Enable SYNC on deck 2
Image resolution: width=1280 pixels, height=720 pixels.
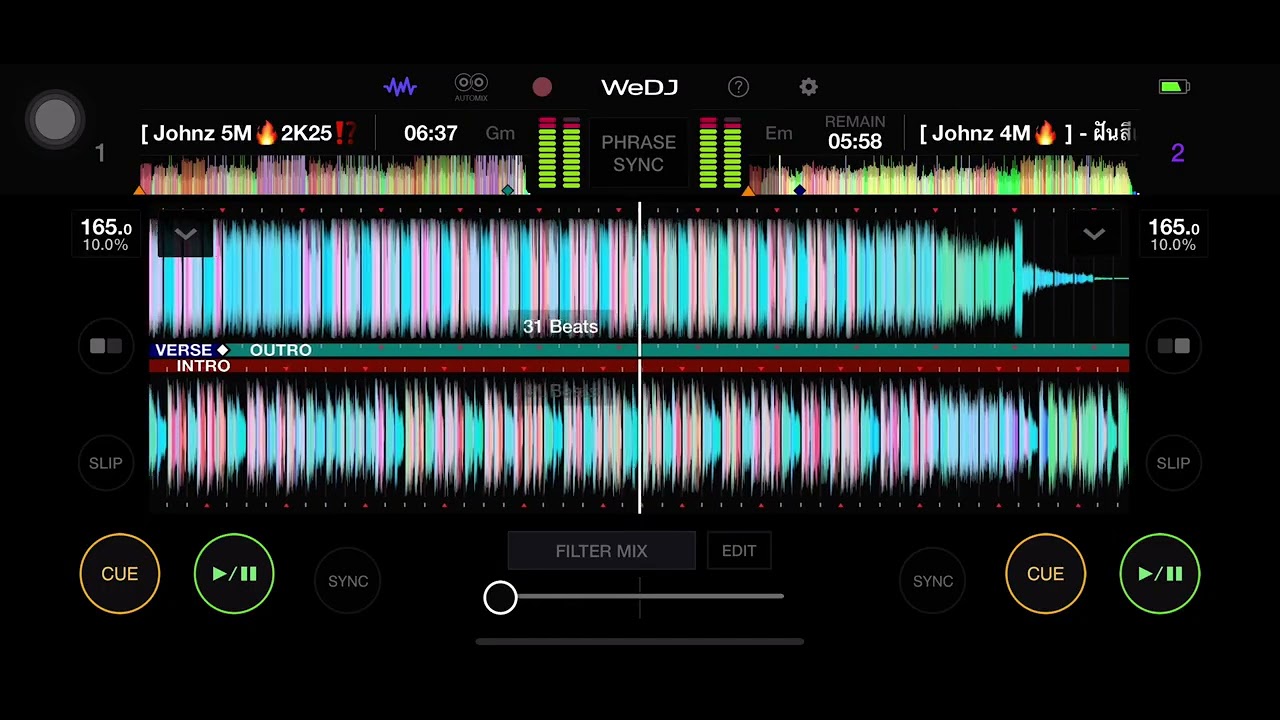[x=933, y=581]
